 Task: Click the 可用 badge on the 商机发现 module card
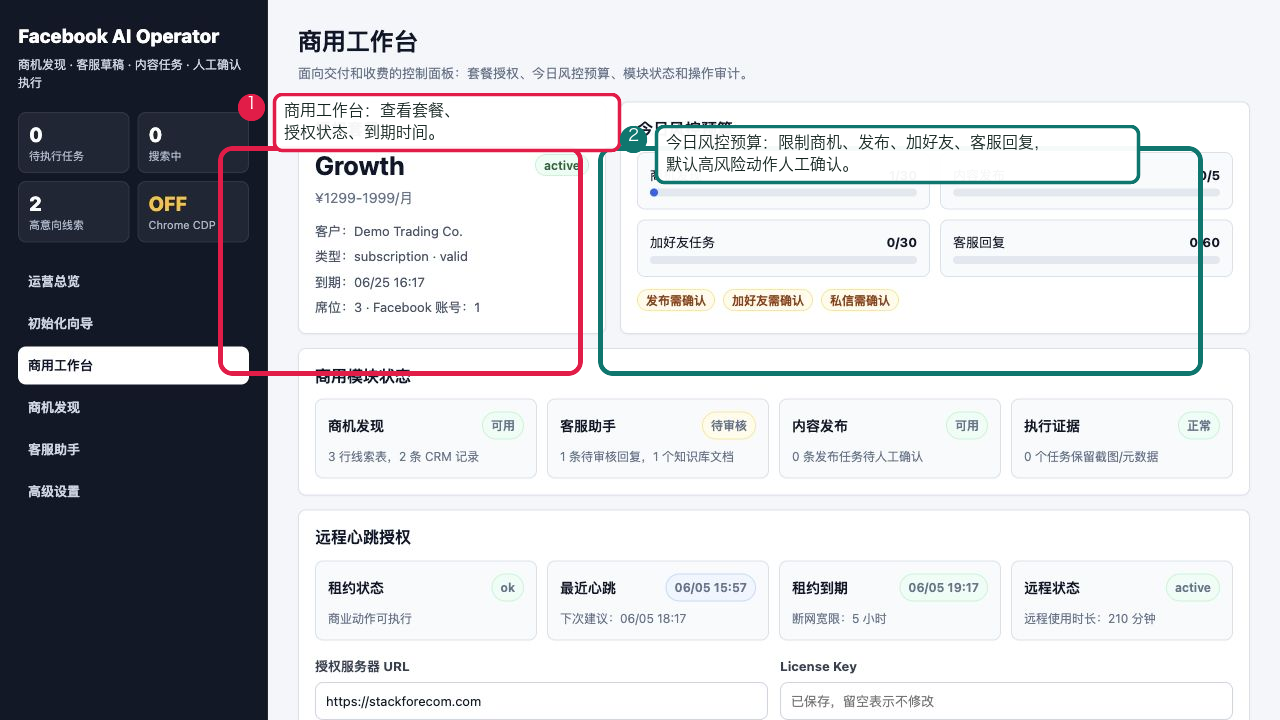pyautogui.click(x=503, y=426)
